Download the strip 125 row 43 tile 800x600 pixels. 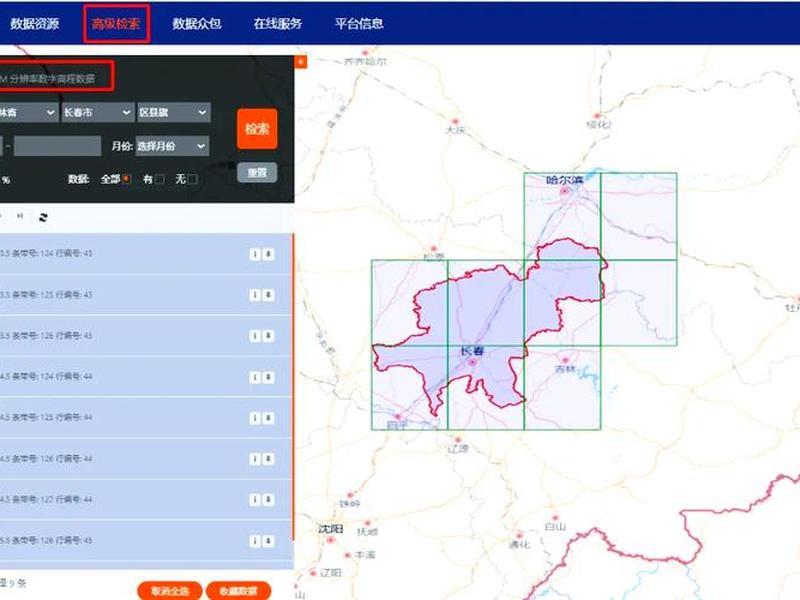click(268, 295)
